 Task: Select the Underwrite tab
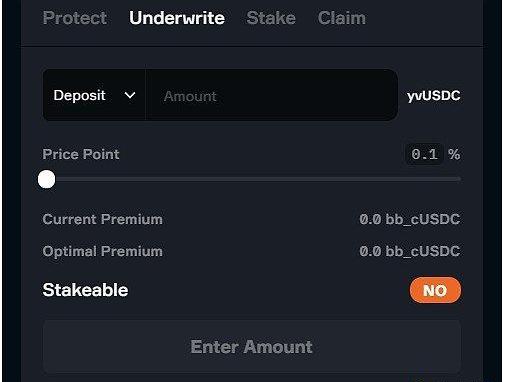tap(177, 18)
